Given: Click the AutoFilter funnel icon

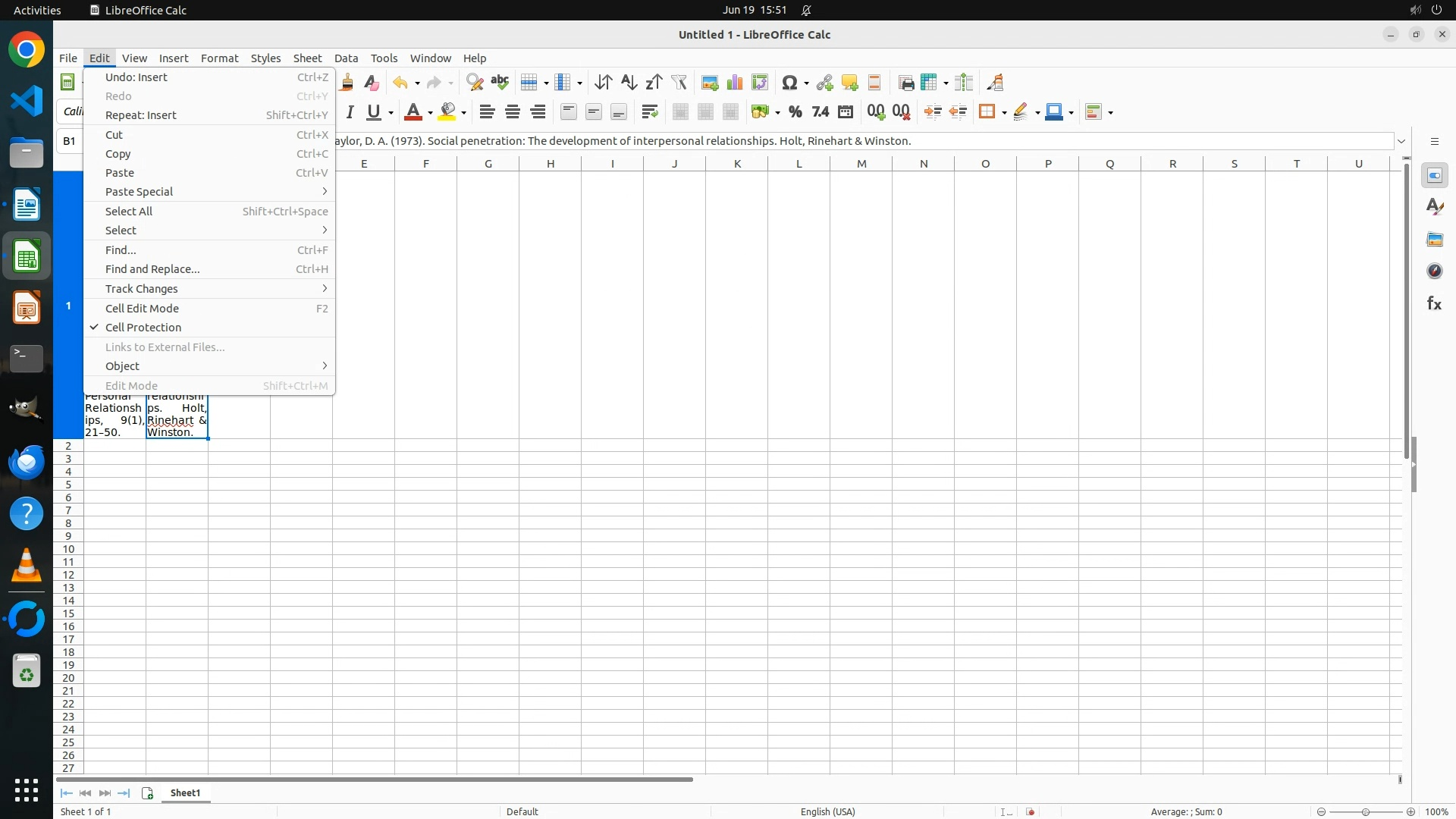Looking at the screenshot, I should (679, 83).
